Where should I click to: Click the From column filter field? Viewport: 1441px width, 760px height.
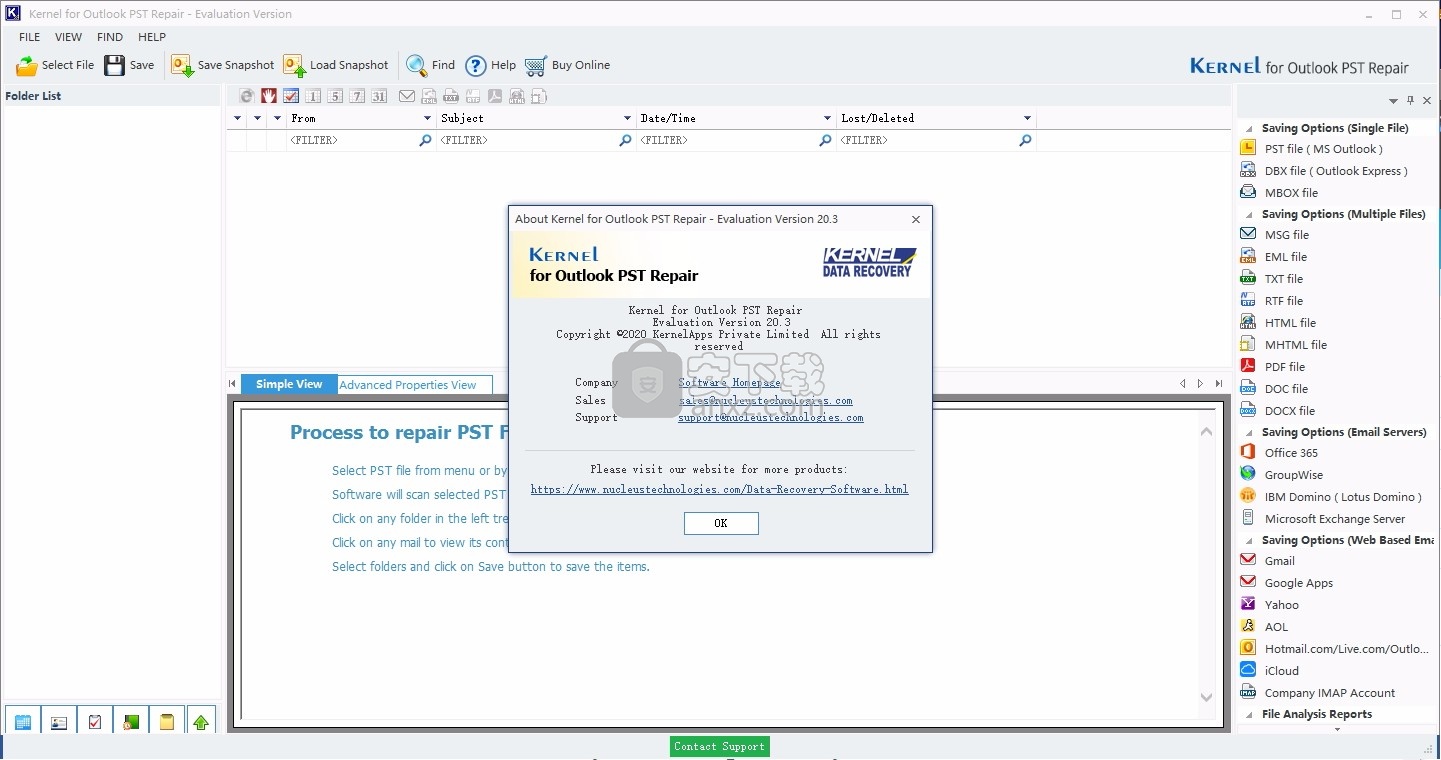pyautogui.click(x=360, y=141)
